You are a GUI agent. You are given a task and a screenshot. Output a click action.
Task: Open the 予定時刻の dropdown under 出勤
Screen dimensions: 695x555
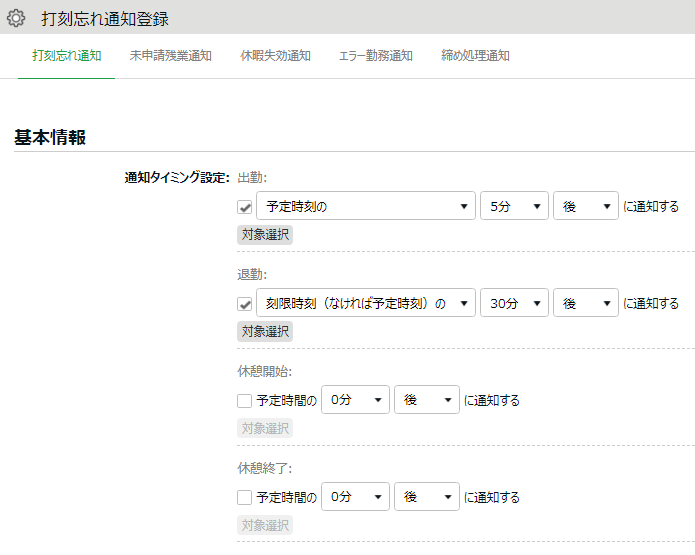(x=365, y=207)
